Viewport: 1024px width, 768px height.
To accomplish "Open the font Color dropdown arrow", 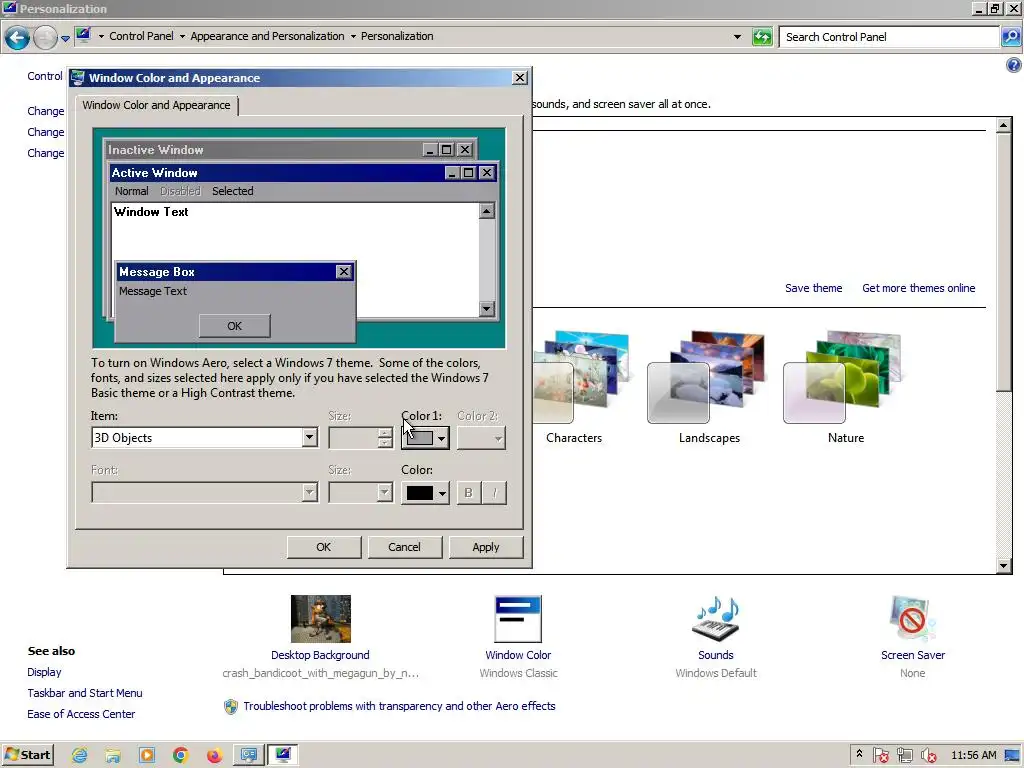I will [442, 493].
